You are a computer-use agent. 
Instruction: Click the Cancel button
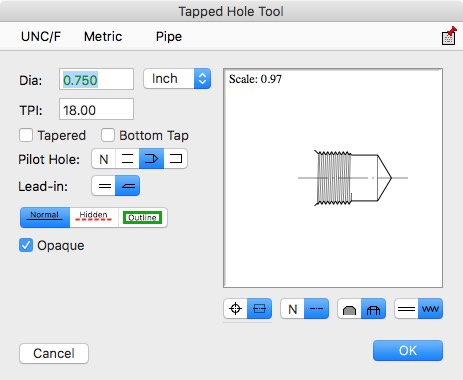coord(54,353)
